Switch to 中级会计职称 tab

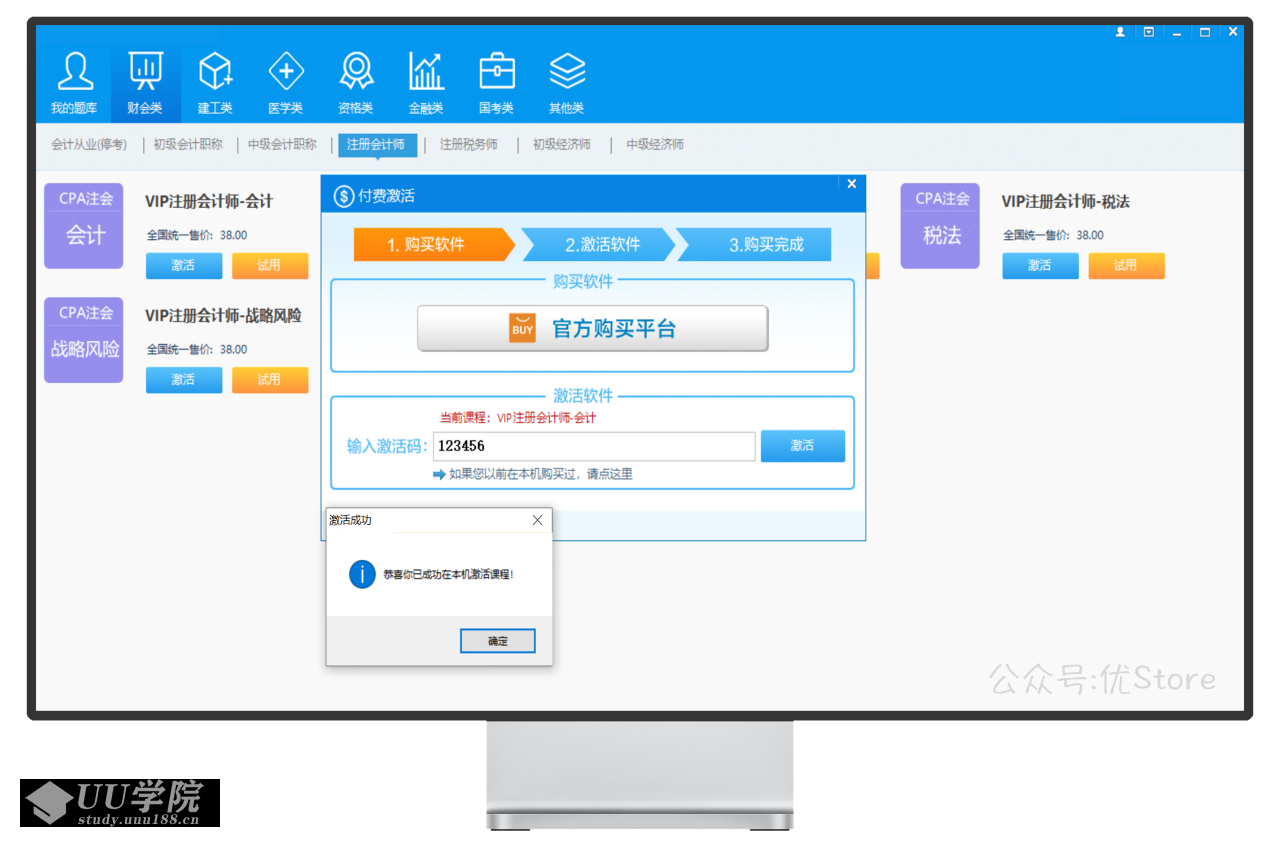coord(282,144)
